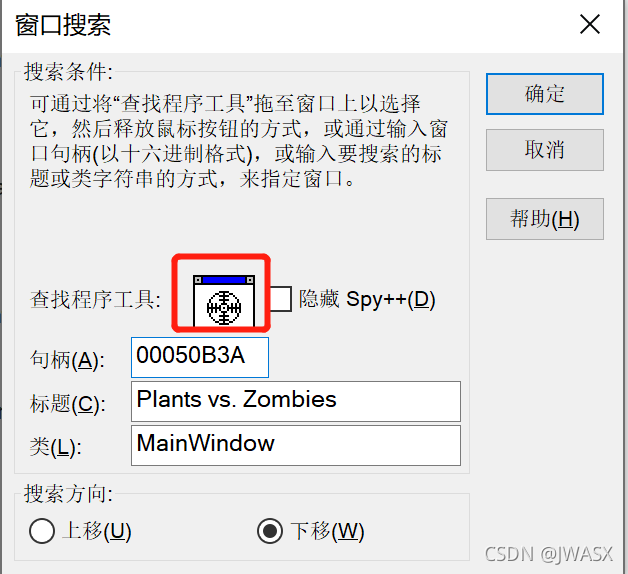Select the 上移(U) radio button
The image size is (628, 574).
pyautogui.click(x=42, y=531)
